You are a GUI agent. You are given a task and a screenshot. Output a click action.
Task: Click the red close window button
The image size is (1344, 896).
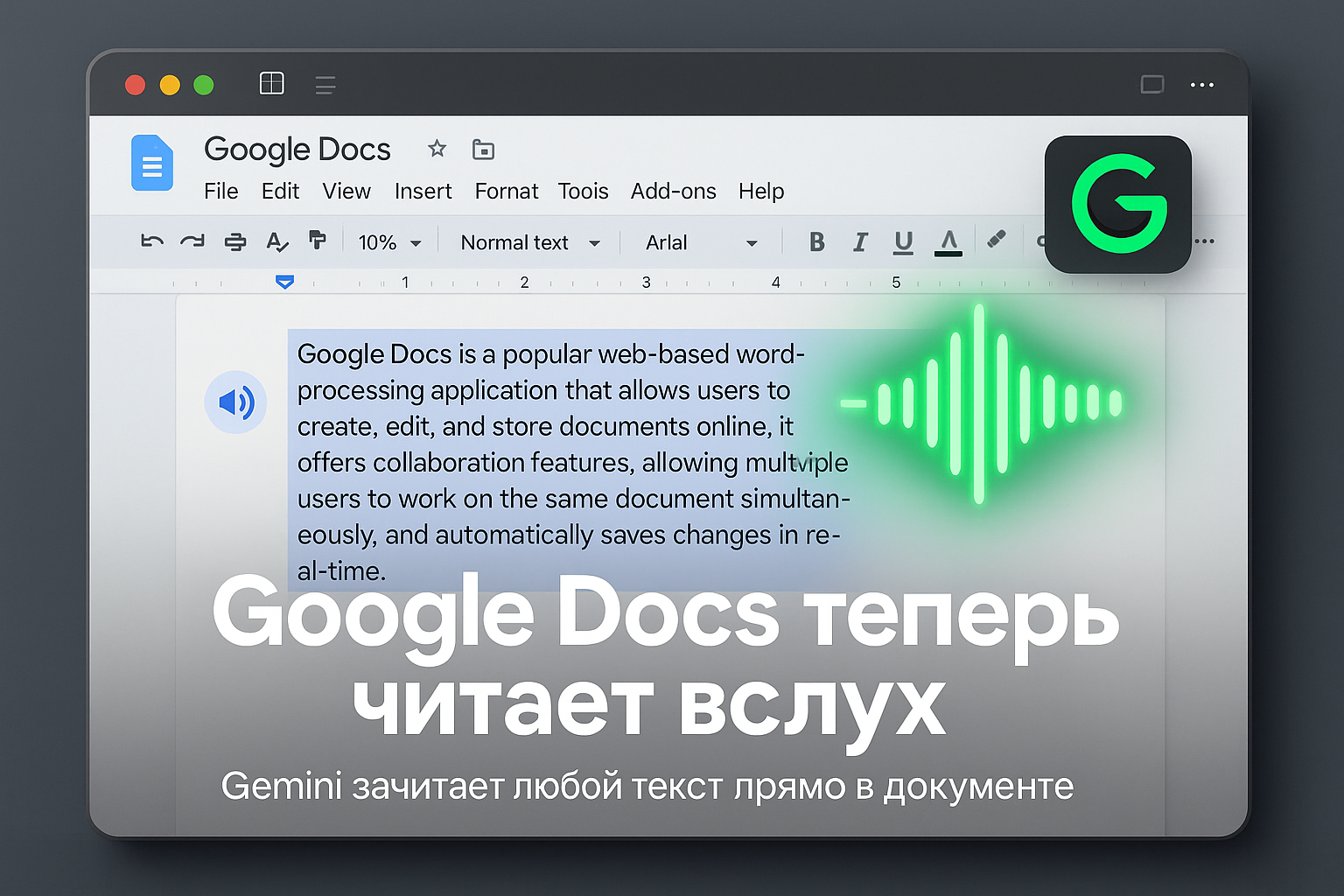[x=135, y=84]
